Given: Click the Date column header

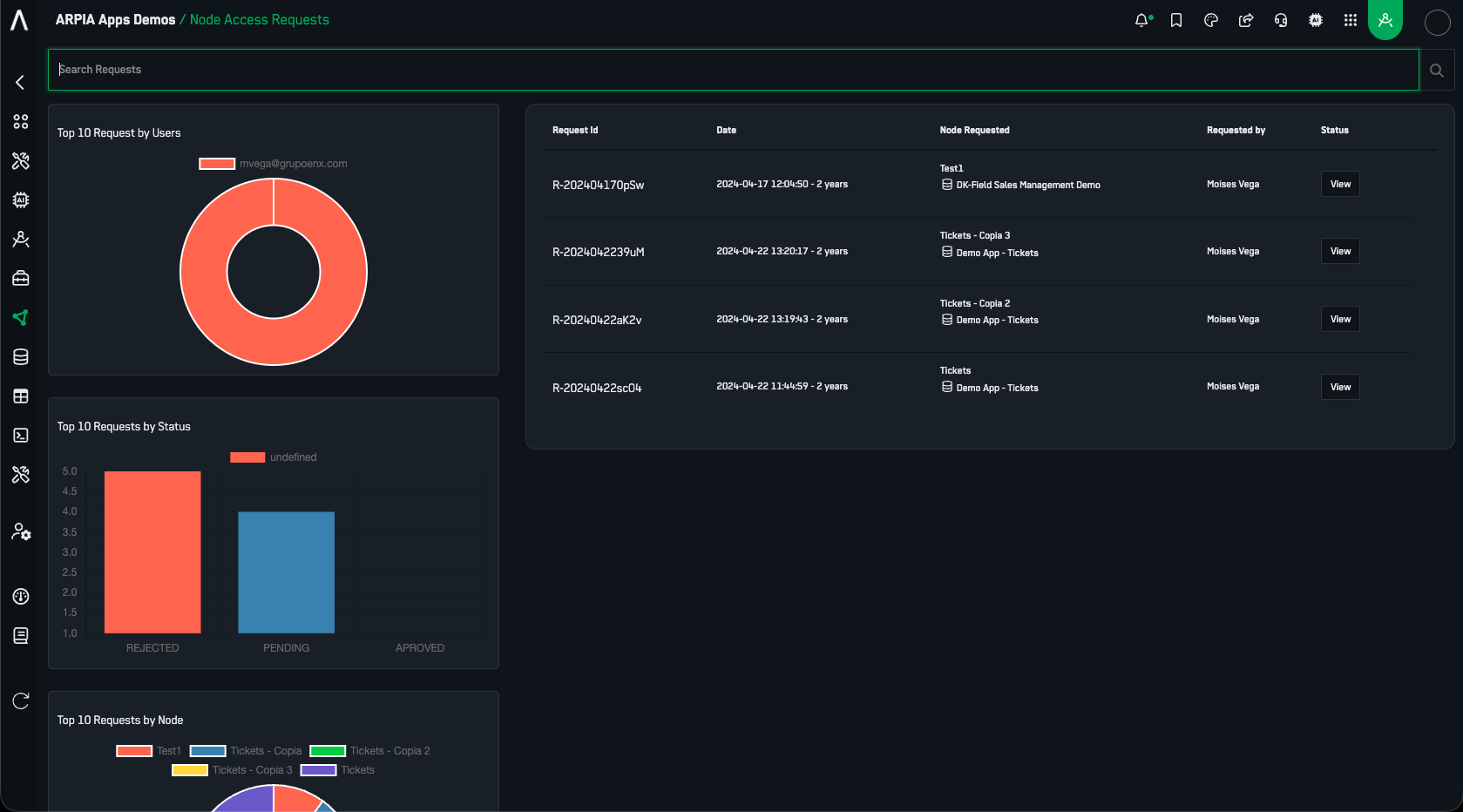Looking at the screenshot, I should tap(727, 131).
